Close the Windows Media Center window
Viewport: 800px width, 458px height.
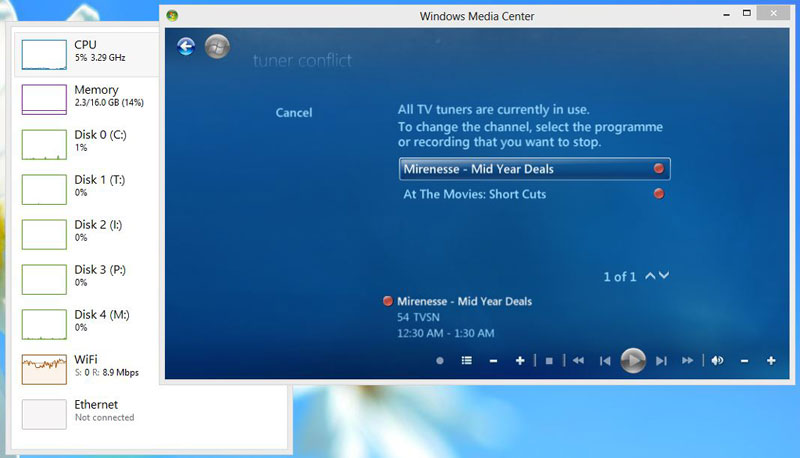(x=773, y=13)
